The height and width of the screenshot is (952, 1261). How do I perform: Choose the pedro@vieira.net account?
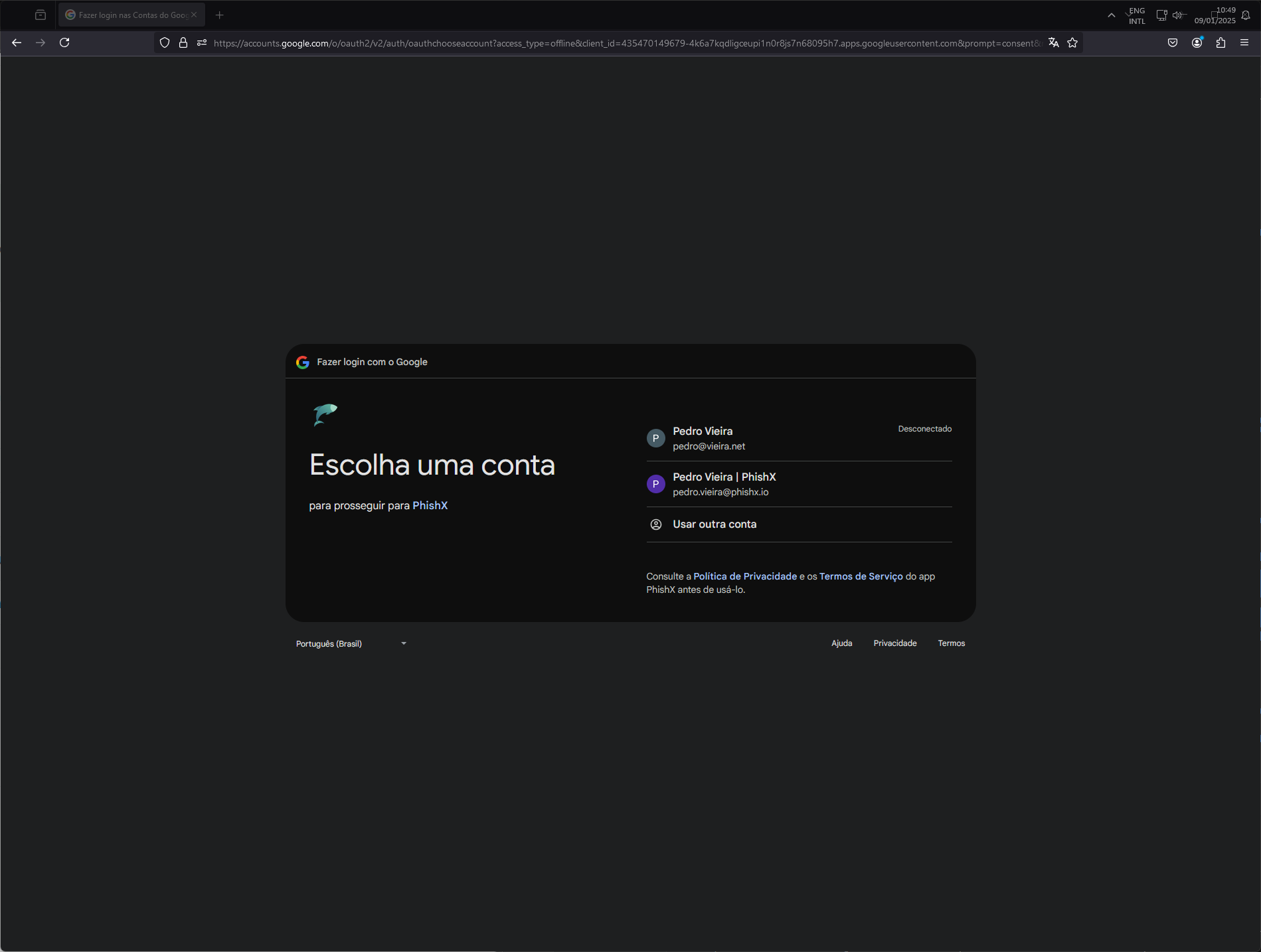tap(799, 438)
